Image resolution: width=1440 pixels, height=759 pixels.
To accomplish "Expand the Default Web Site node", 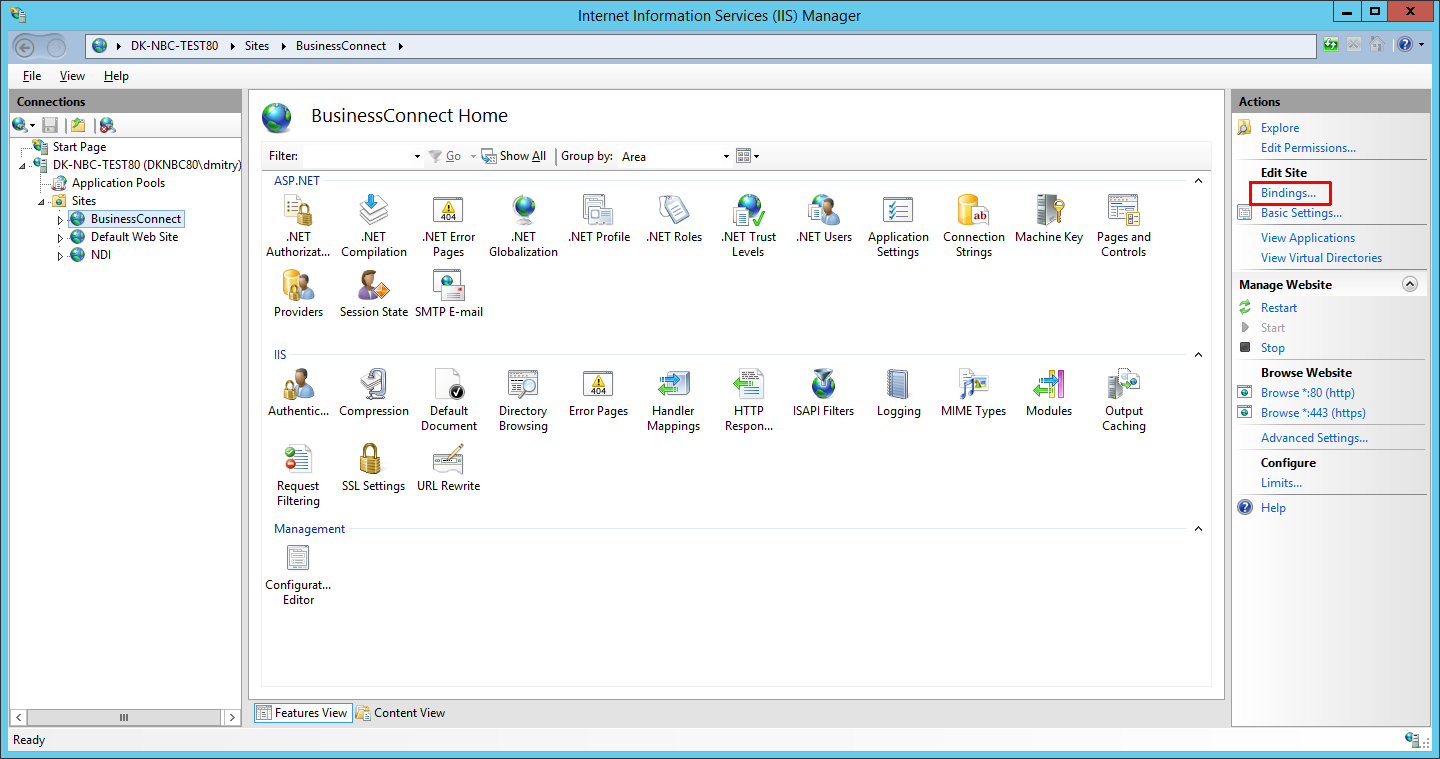I will (59, 236).
